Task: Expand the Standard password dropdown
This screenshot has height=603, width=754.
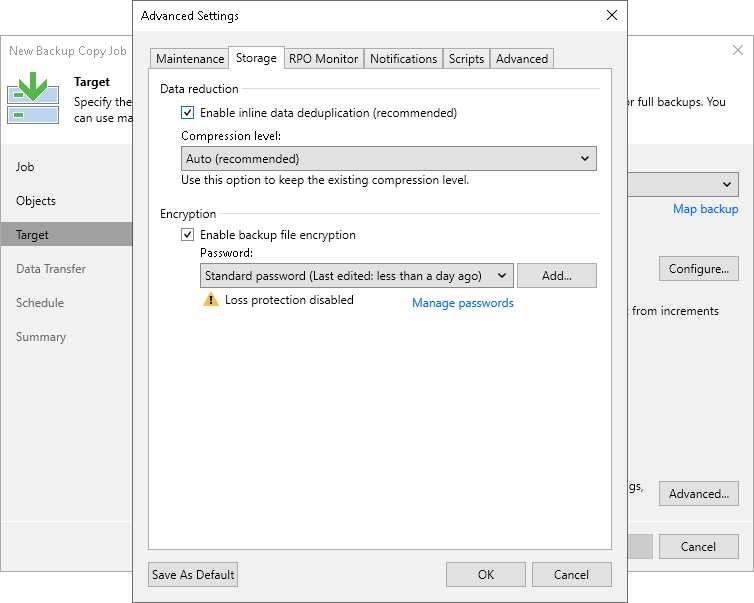Action: coord(356,275)
